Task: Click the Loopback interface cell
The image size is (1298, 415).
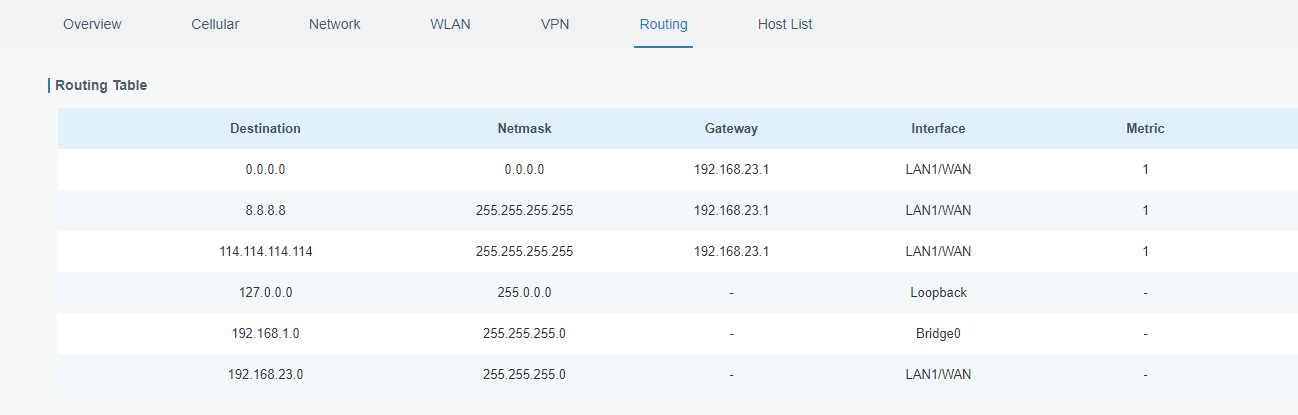Action: pyautogui.click(x=938, y=293)
